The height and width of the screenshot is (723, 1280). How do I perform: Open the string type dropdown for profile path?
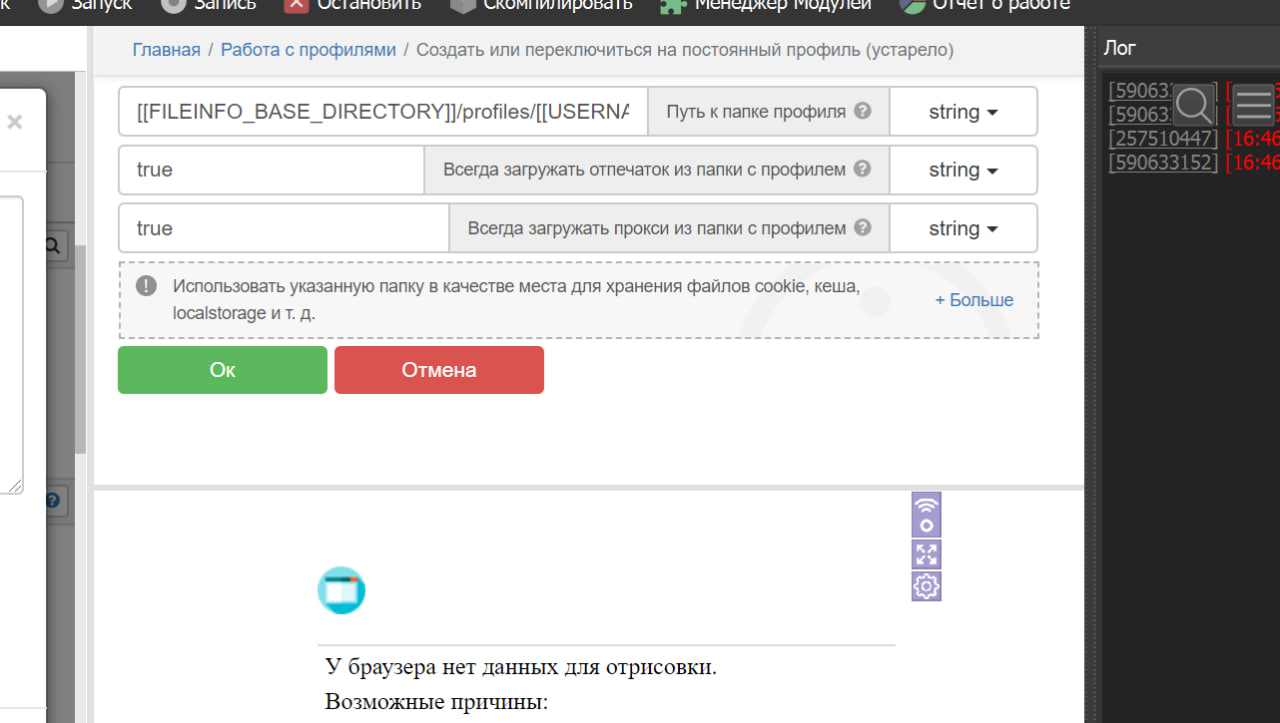coord(962,111)
